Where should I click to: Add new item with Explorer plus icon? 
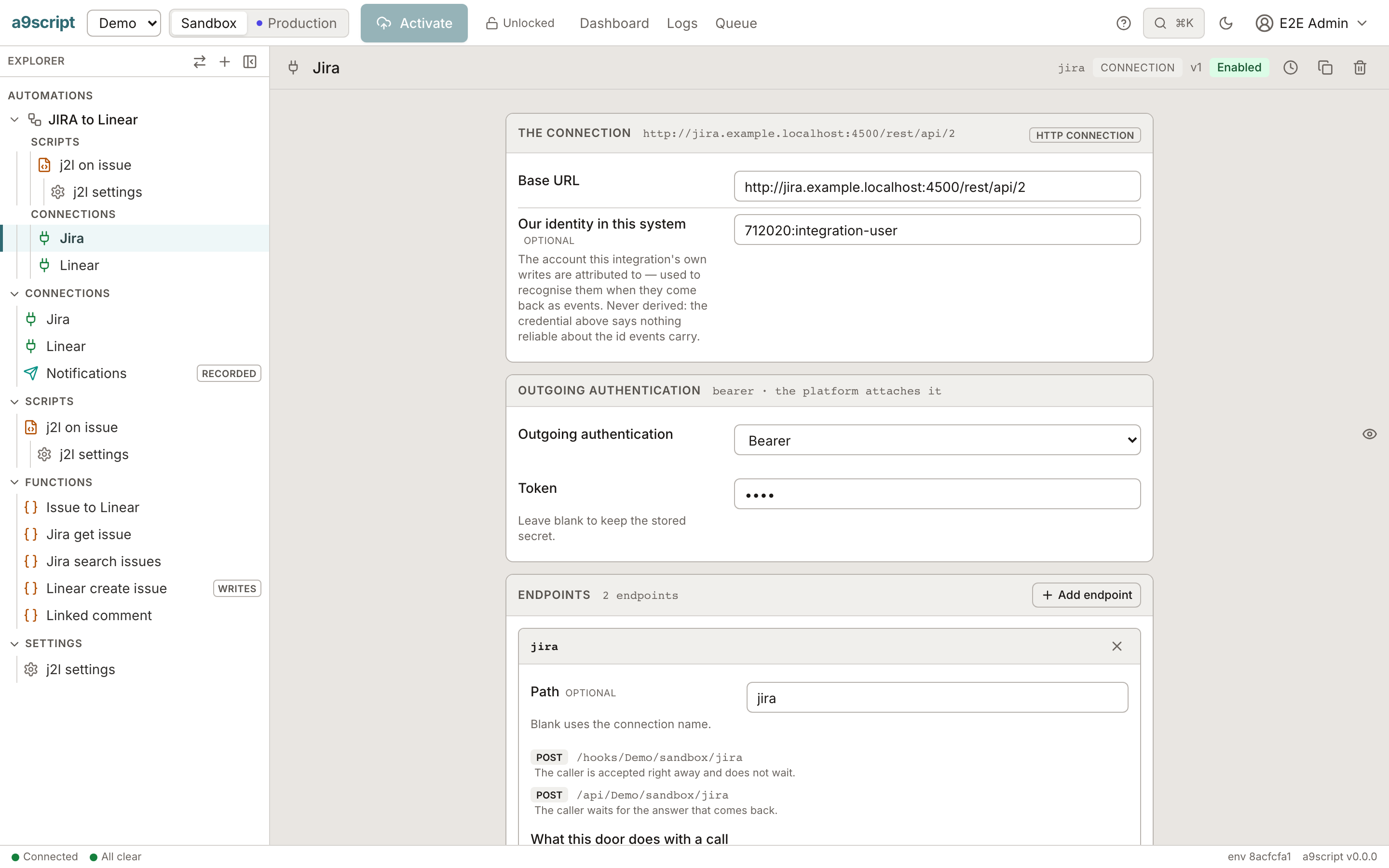pos(224,61)
